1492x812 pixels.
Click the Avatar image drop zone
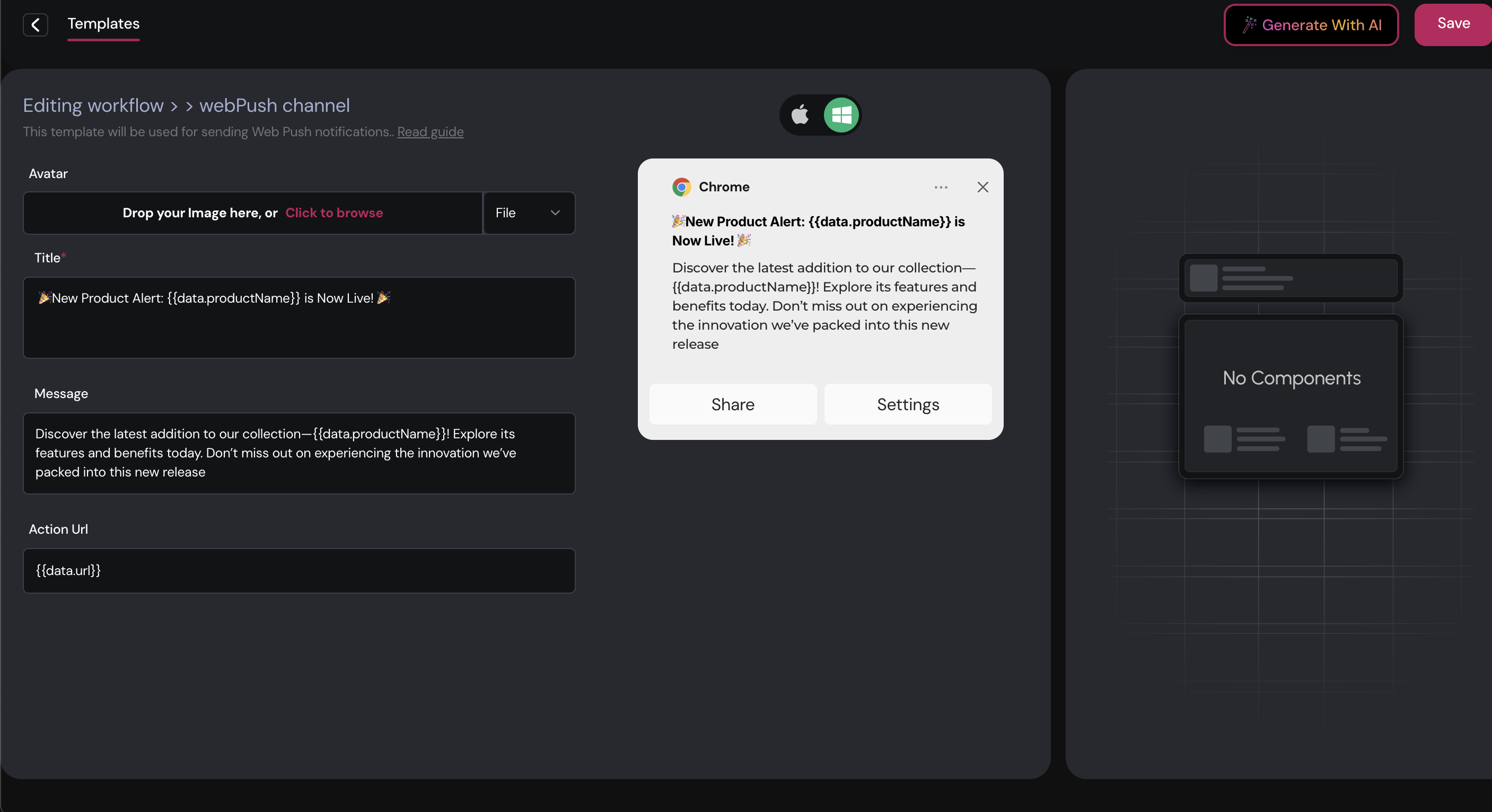252,213
